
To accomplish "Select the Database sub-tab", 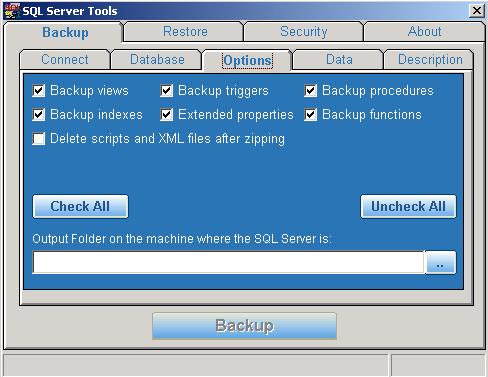I will (x=157, y=59).
